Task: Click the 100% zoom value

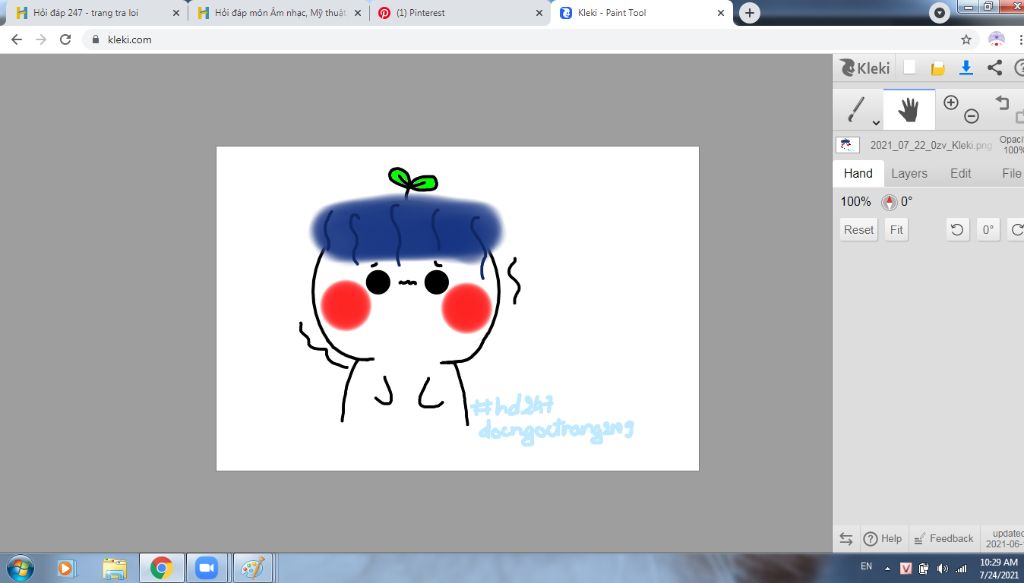Action: point(856,202)
